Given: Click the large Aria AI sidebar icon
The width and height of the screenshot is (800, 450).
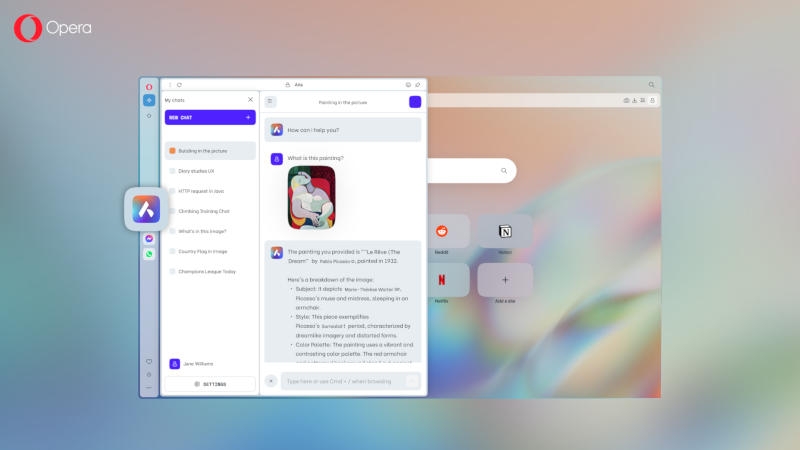Looking at the screenshot, I should (146, 209).
